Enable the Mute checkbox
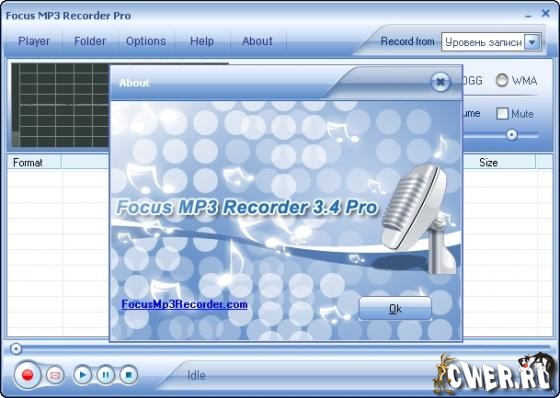This screenshot has height=398, width=560. [502, 114]
